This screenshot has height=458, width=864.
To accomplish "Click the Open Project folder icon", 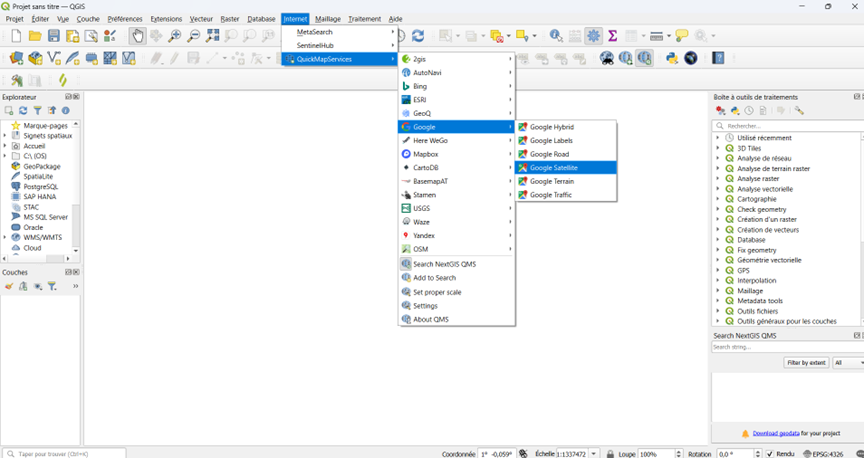I will pos(35,36).
